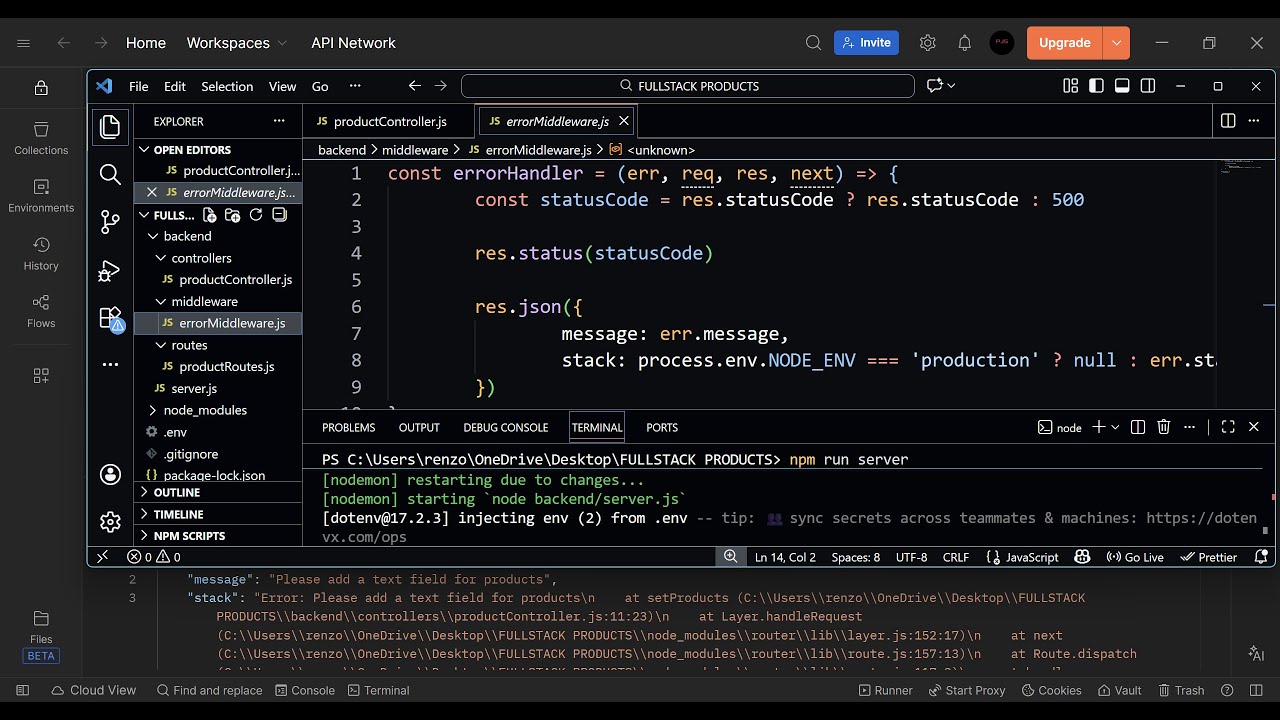Open Postman settings gear icon
Image resolution: width=1280 pixels, height=720 pixels.
click(x=927, y=43)
